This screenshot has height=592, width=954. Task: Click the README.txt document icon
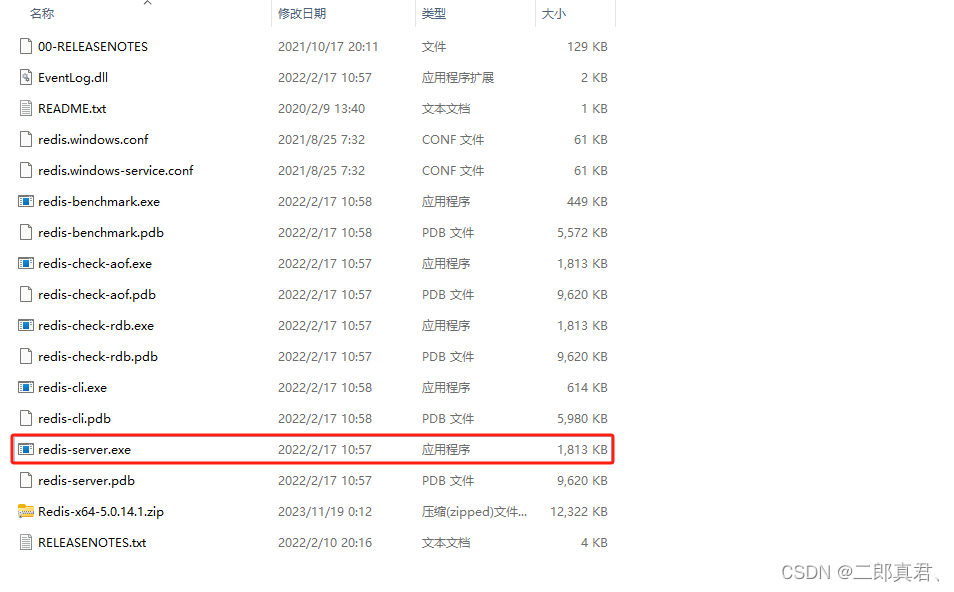click(x=26, y=108)
